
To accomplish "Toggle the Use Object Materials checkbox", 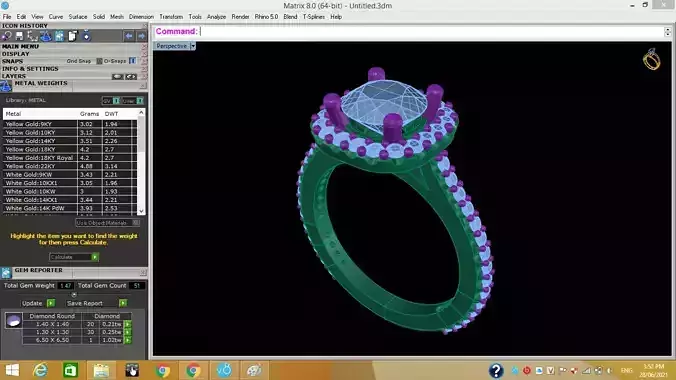I will [136, 223].
